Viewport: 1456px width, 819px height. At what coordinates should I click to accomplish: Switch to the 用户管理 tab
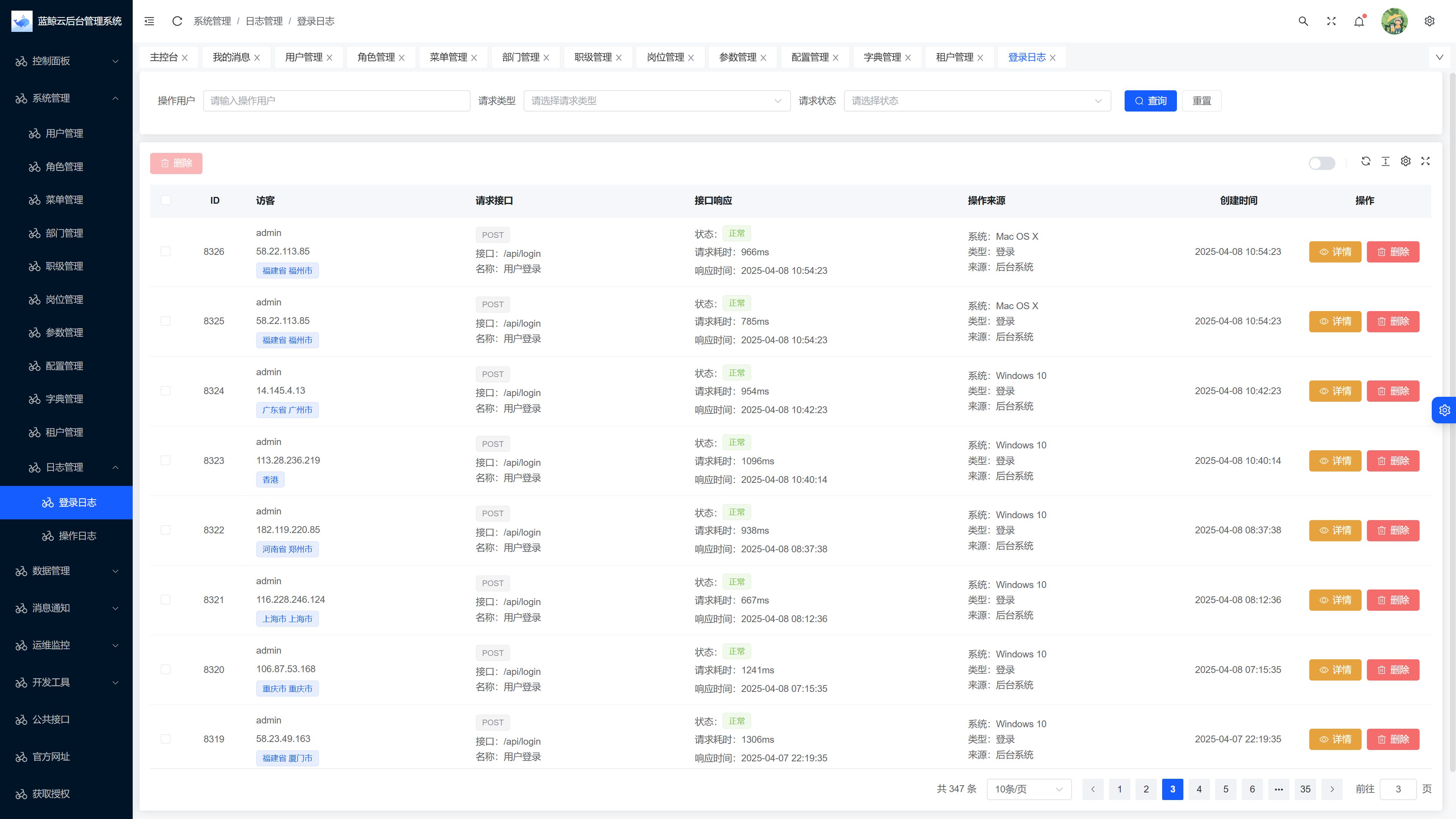[x=303, y=57]
